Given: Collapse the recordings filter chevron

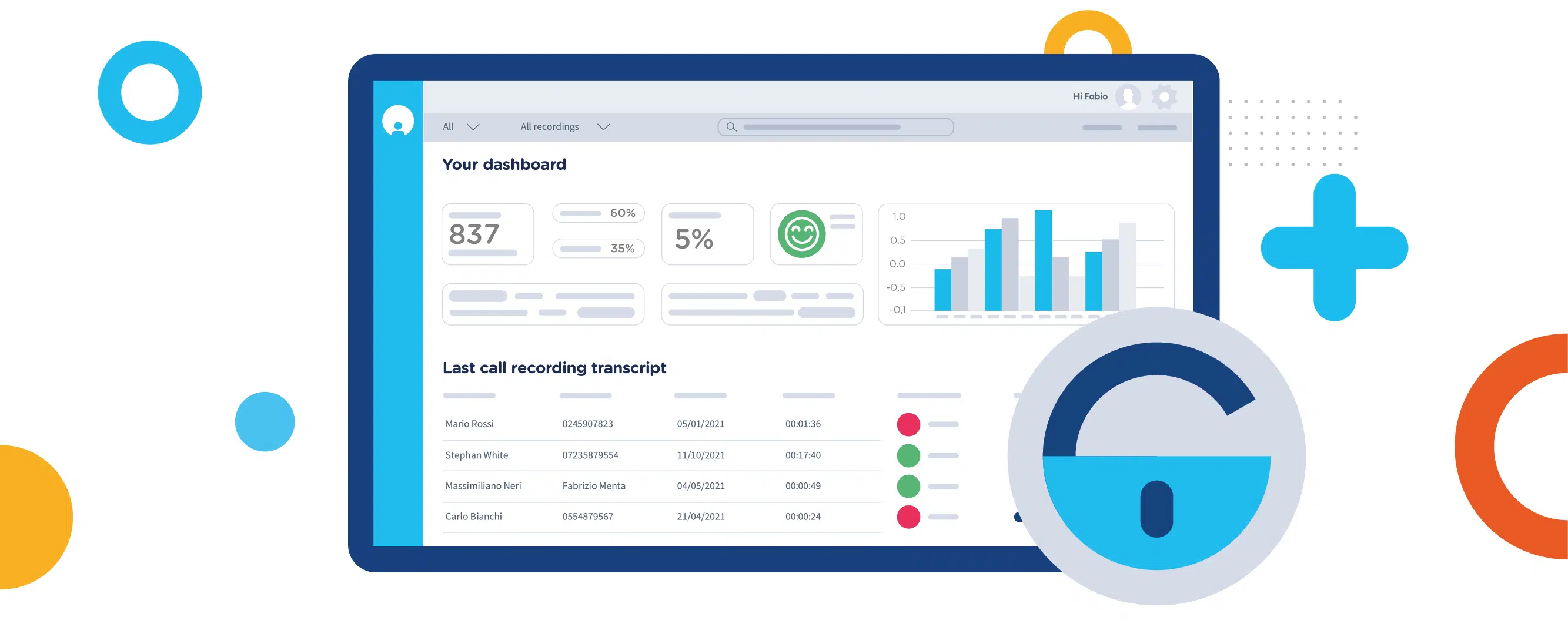Looking at the screenshot, I should (603, 127).
